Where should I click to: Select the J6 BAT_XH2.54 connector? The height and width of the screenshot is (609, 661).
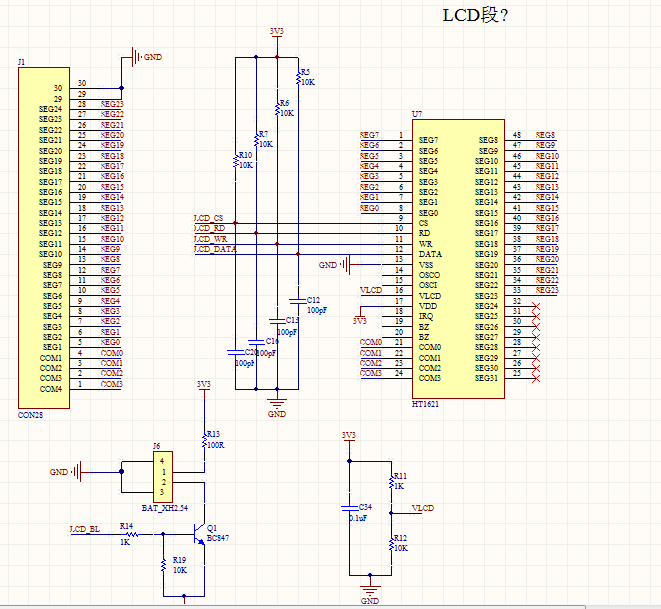tap(163, 477)
